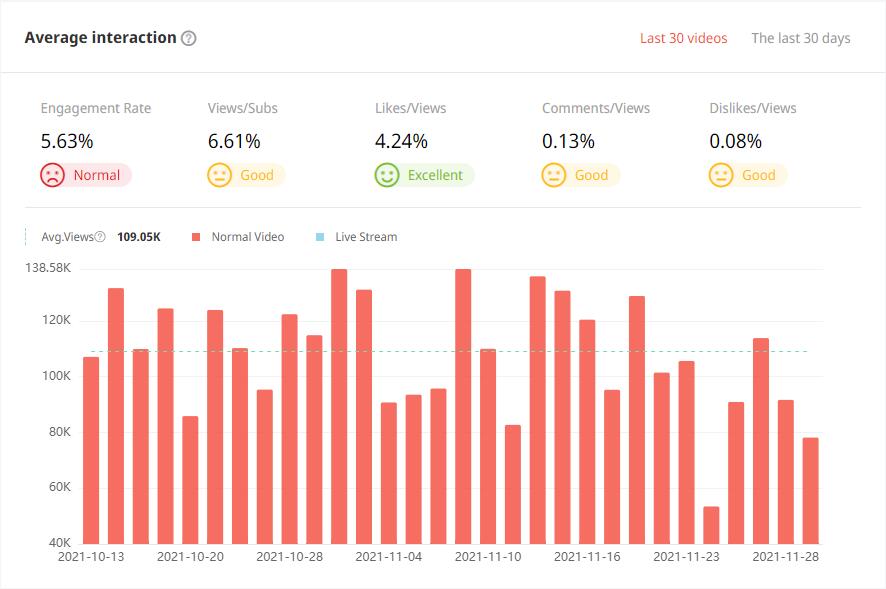Click the help icon beside Average interaction
Image resolution: width=886 pixels, height=589 pixels.
[189, 38]
